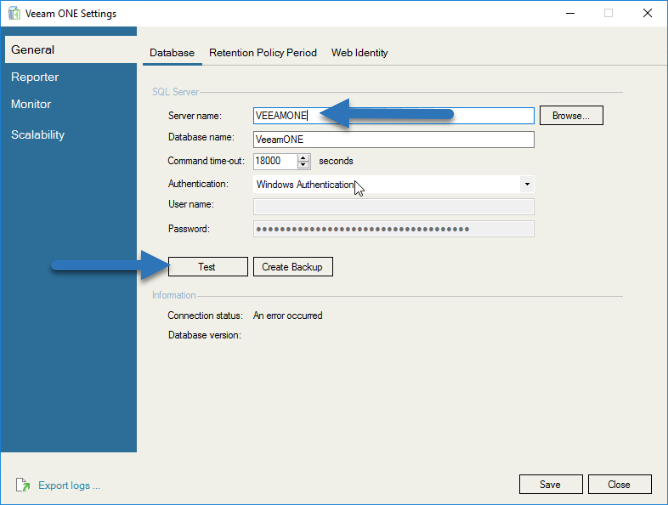668x505 pixels.
Task: Open the General settings section
Action: point(71,50)
